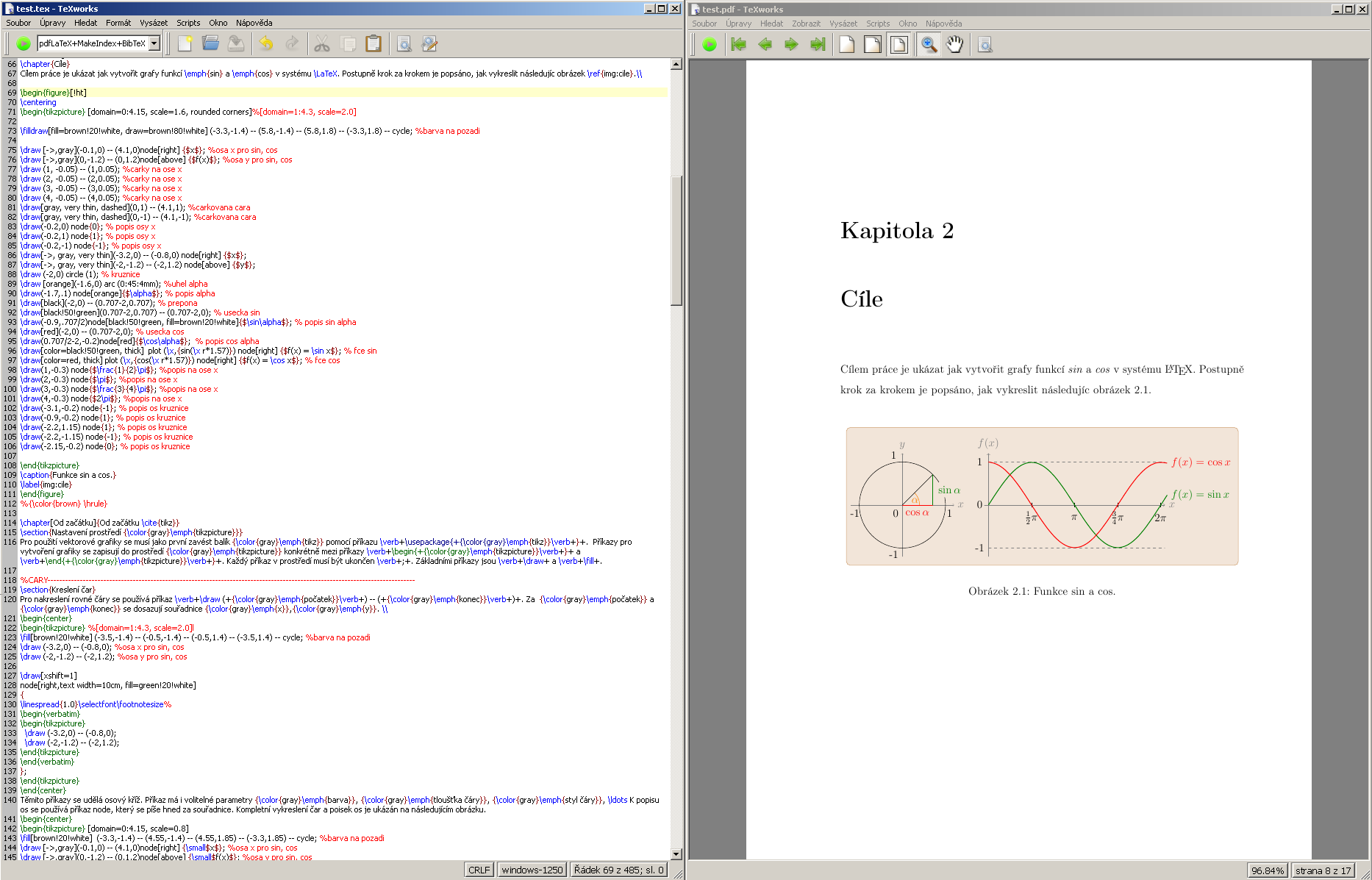Click the Cíle title in PDF preview

[x=862, y=299]
